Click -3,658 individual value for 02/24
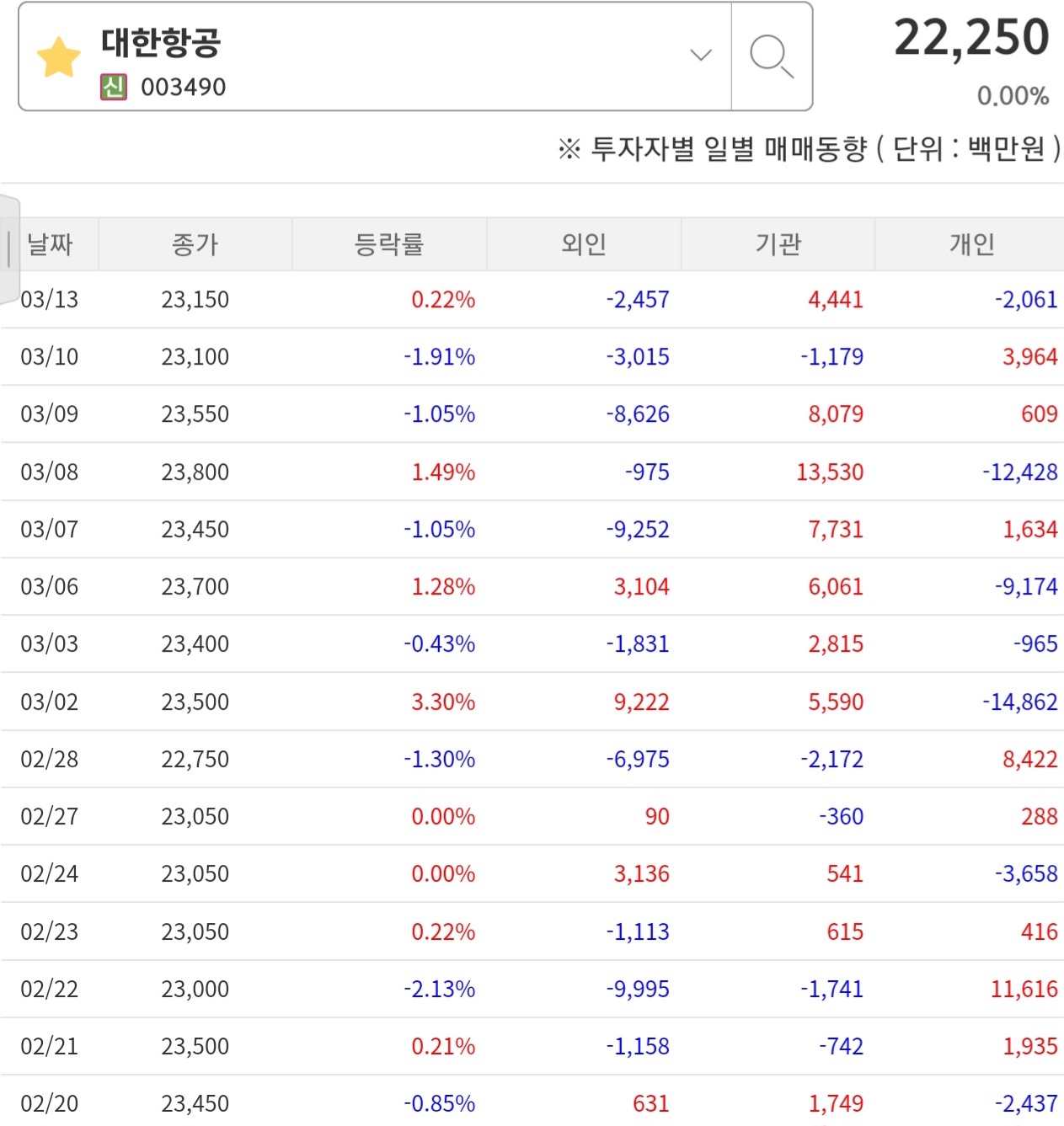The width and height of the screenshot is (1064, 1126). (1026, 874)
